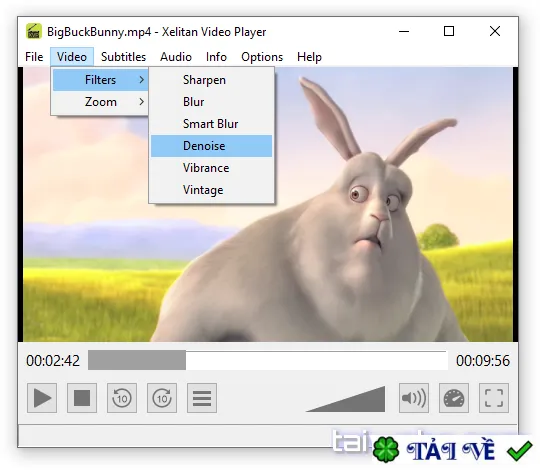The height and width of the screenshot is (470, 540).
Task: Click the TẢI VỀ download link
Action: (451, 450)
